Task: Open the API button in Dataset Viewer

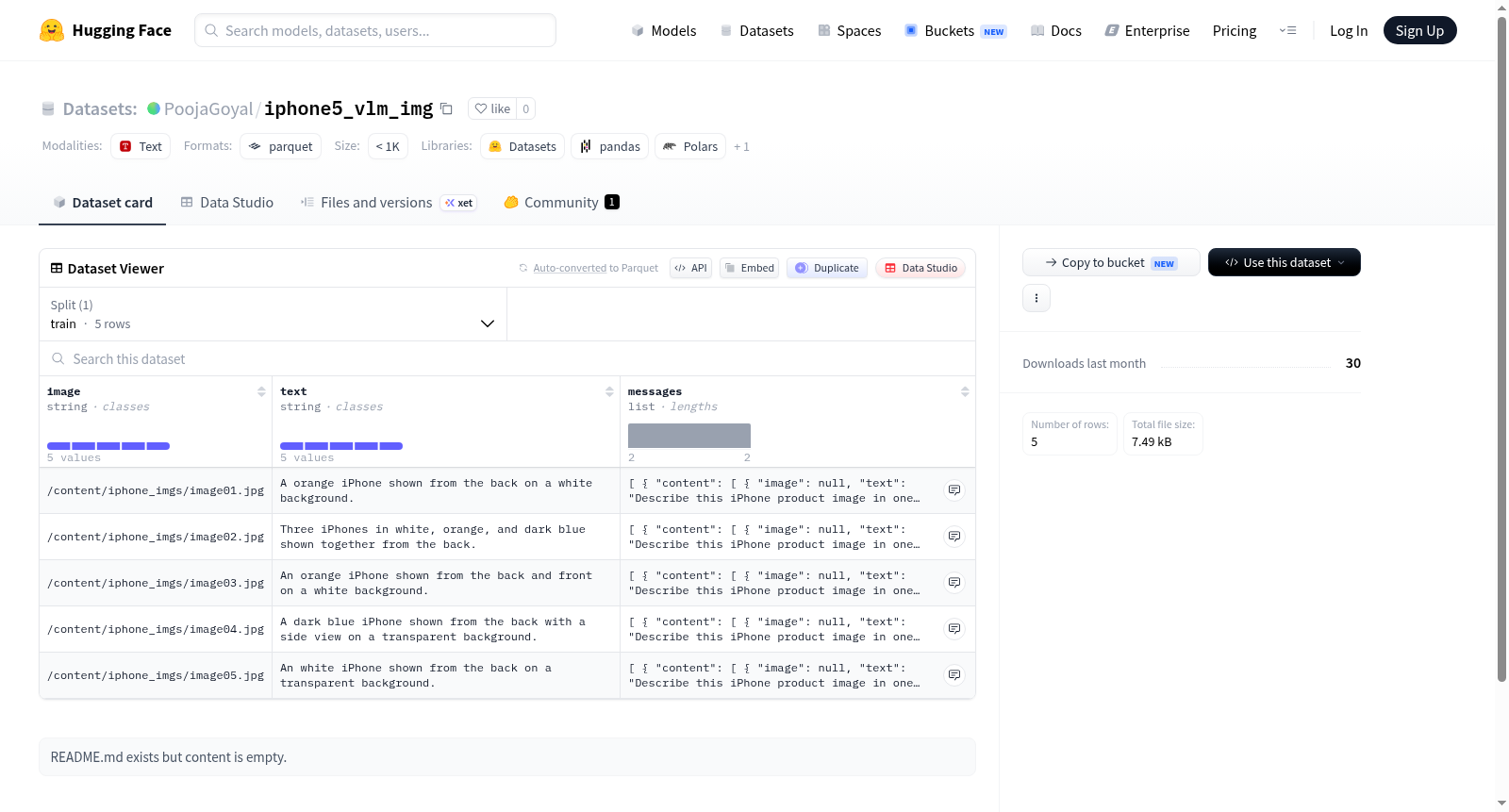Action: [x=690, y=268]
